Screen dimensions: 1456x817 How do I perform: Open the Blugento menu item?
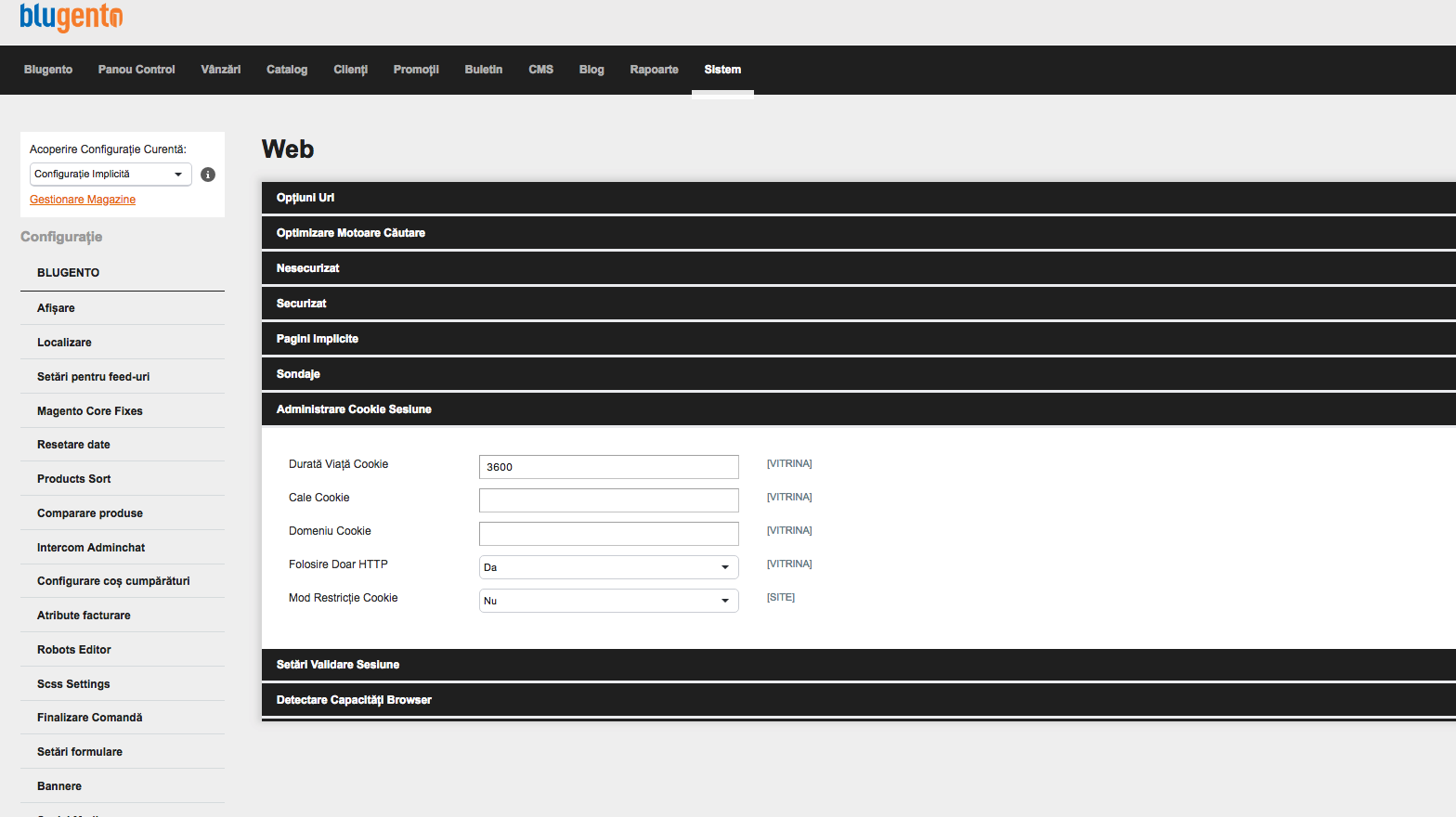[x=48, y=70]
